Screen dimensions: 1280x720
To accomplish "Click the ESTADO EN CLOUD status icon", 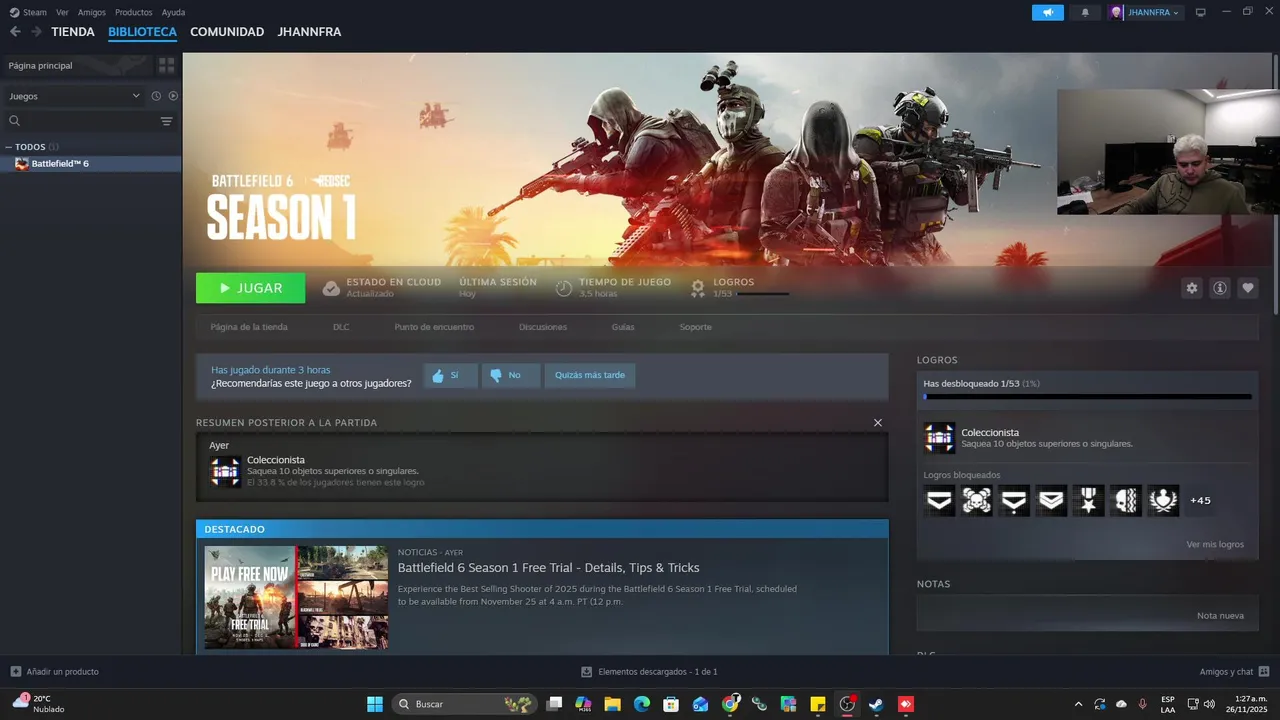I will [331, 288].
